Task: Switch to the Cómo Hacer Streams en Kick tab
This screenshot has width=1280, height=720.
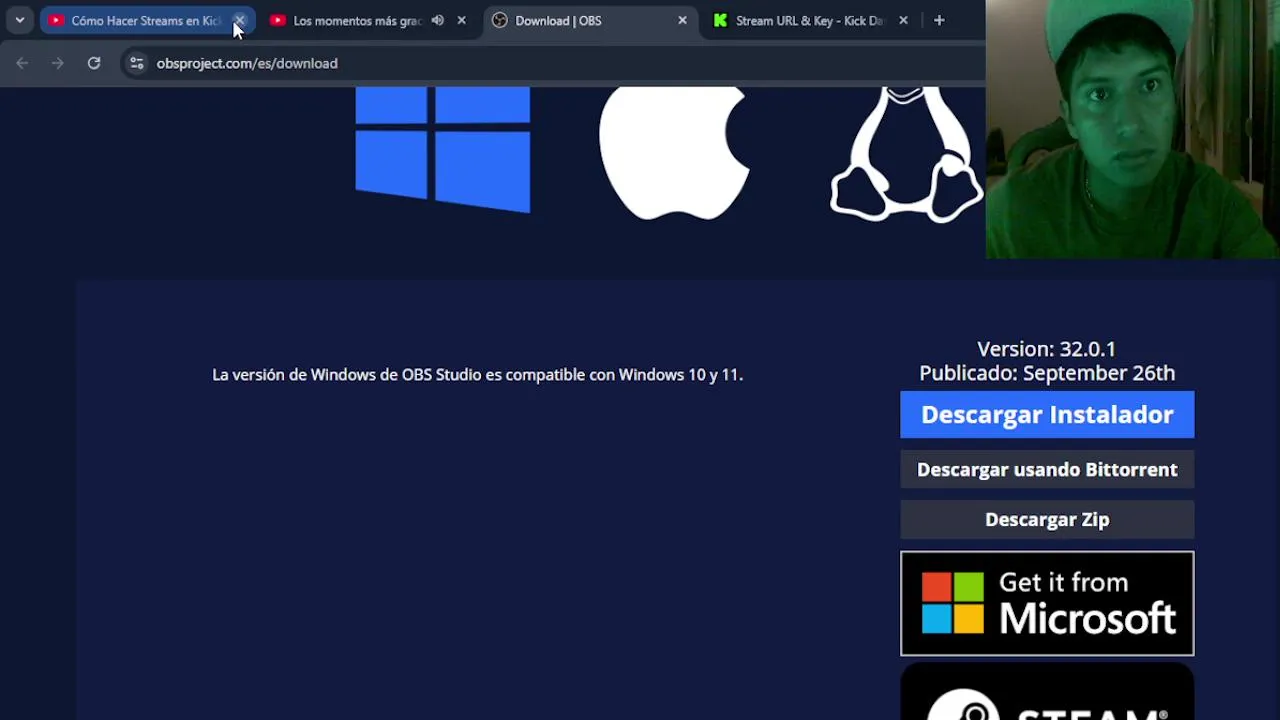Action: pyautogui.click(x=146, y=20)
